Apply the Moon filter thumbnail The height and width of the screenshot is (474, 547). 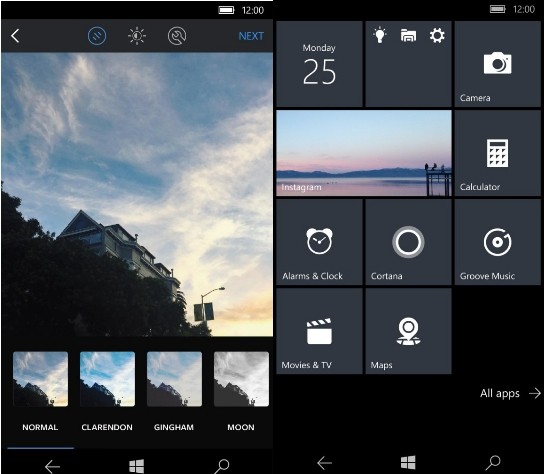(x=241, y=379)
